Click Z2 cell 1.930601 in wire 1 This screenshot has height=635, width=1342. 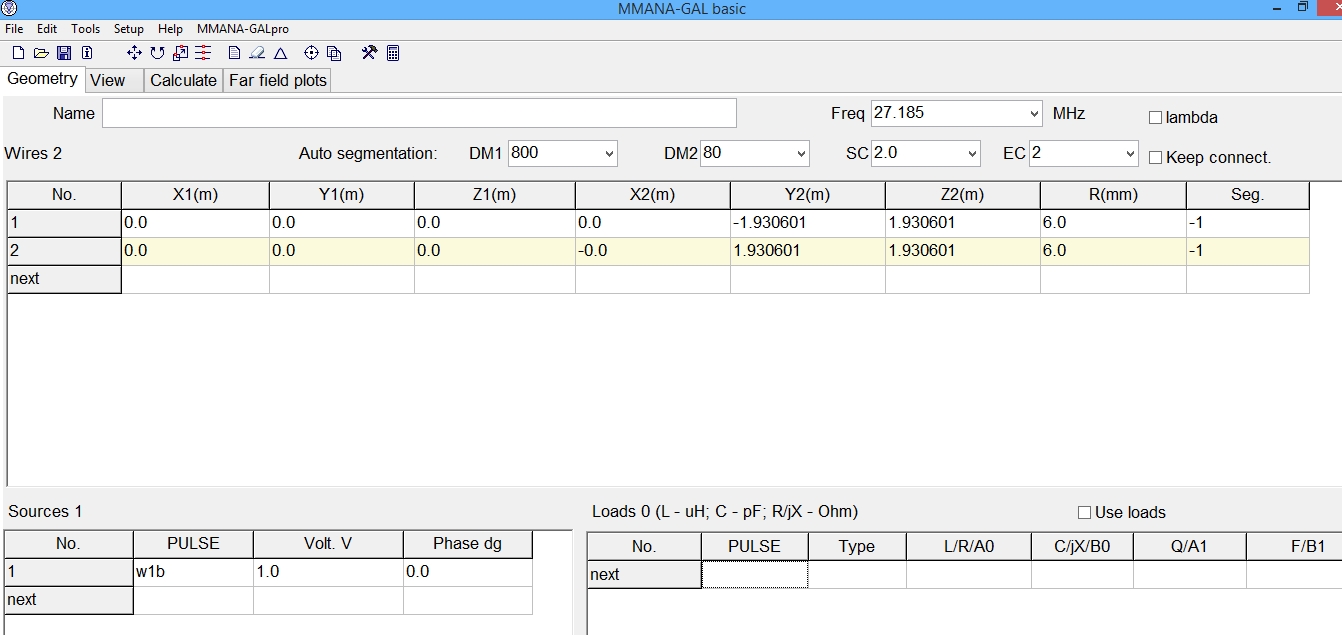coord(963,223)
